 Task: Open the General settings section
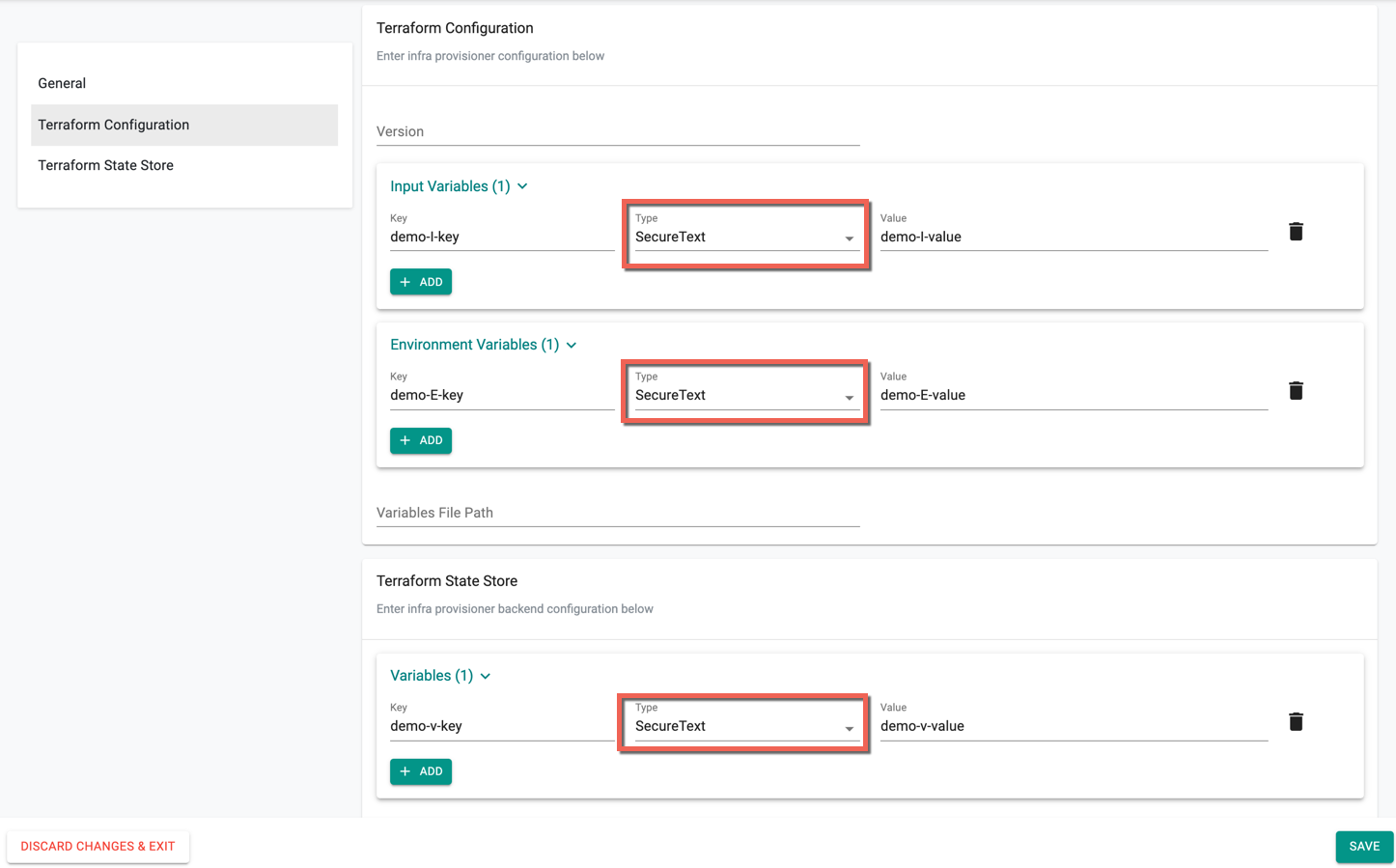184,83
